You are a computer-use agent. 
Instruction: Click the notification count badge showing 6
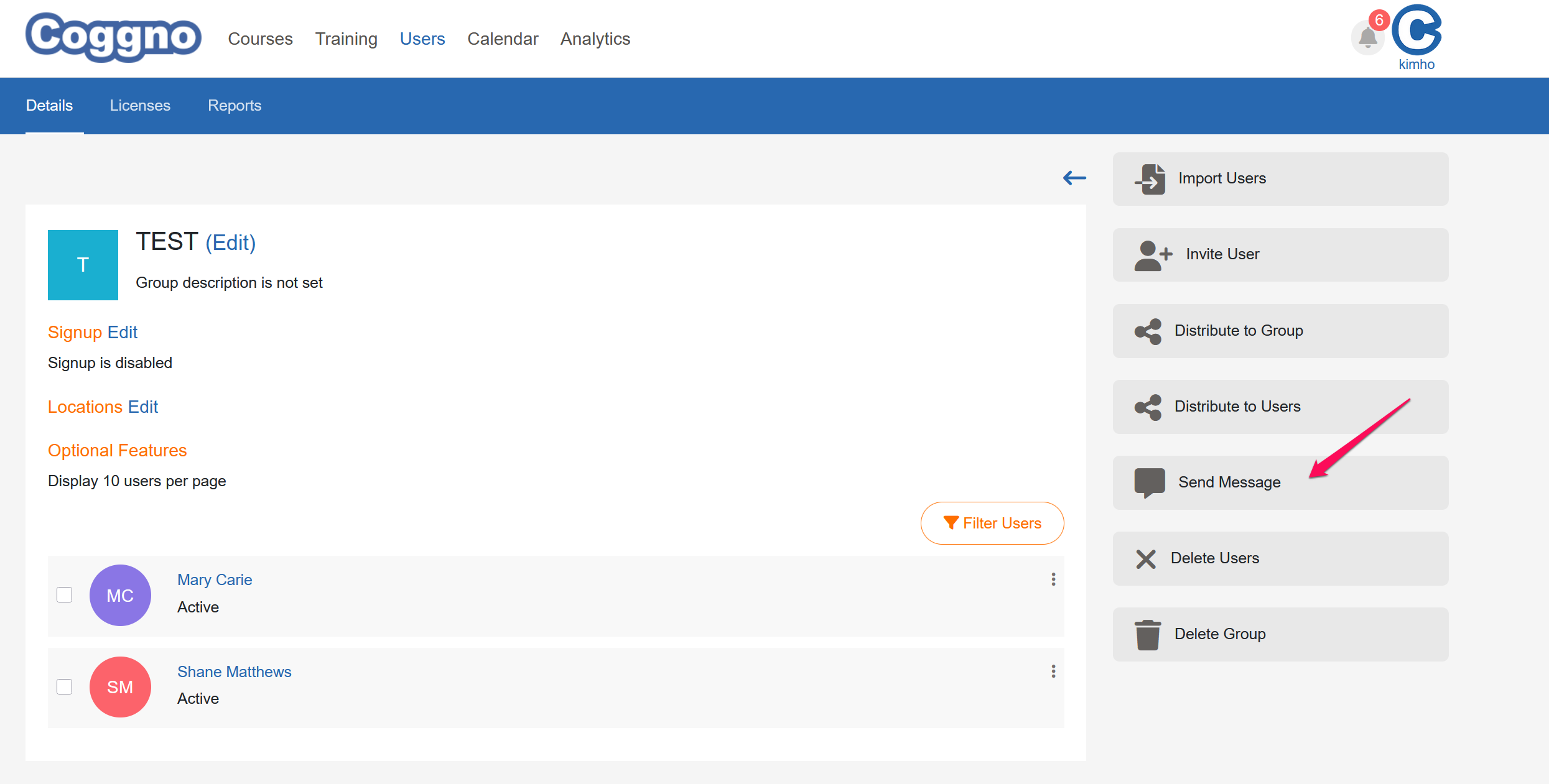coord(1379,20)
